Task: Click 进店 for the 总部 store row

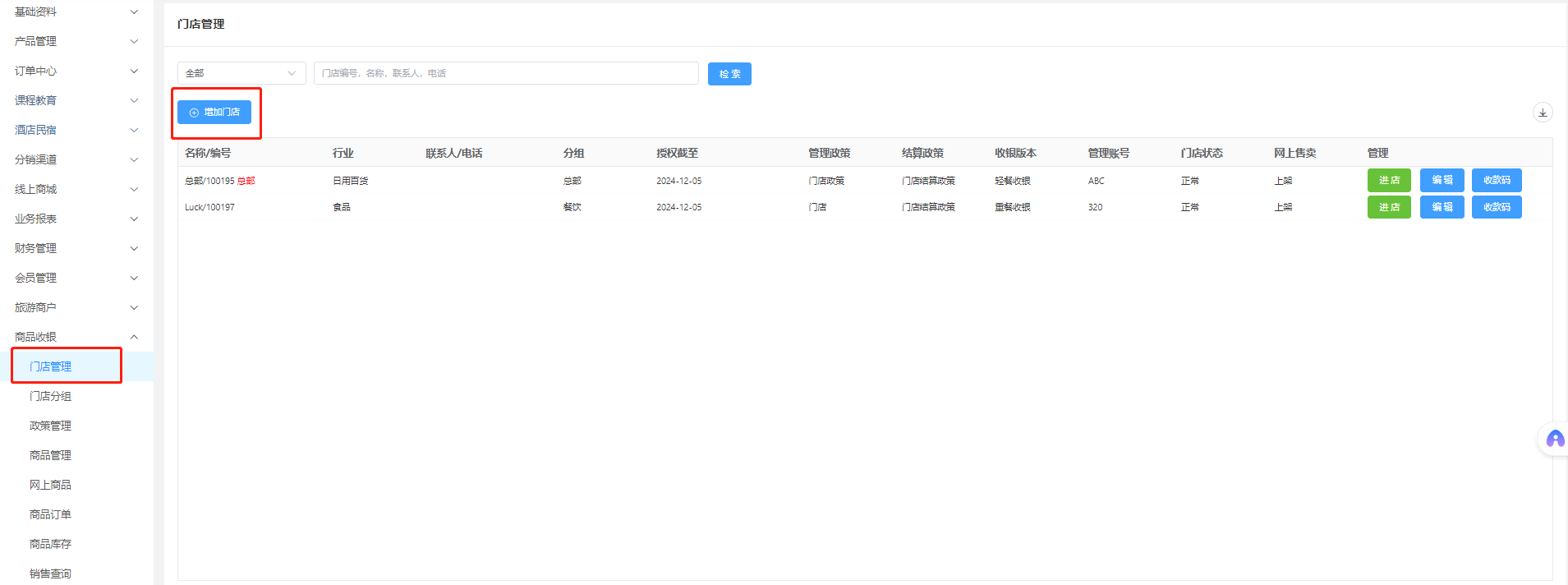Action: click(1389, 180)
